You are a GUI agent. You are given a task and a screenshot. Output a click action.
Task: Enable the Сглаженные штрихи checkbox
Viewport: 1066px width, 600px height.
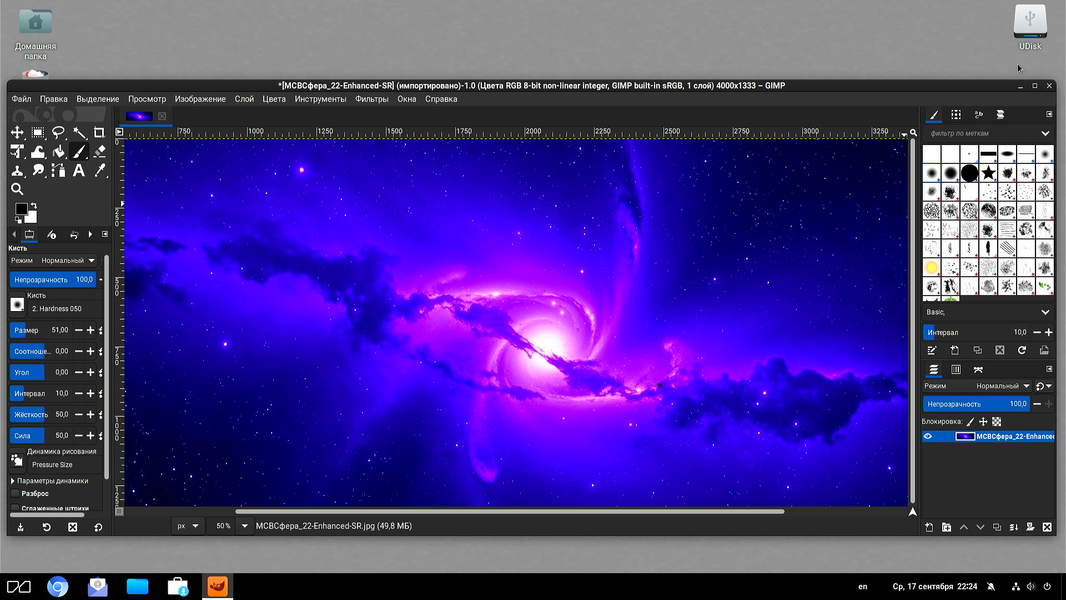tap(15, 508)
